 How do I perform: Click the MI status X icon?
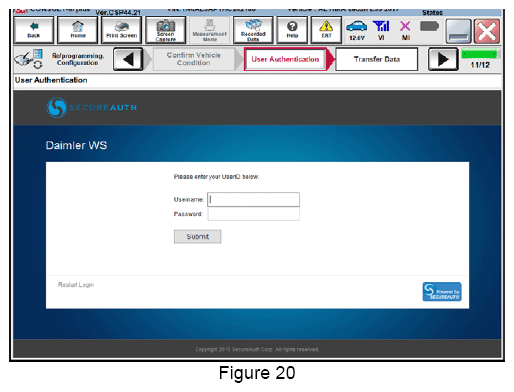(405, 30)
